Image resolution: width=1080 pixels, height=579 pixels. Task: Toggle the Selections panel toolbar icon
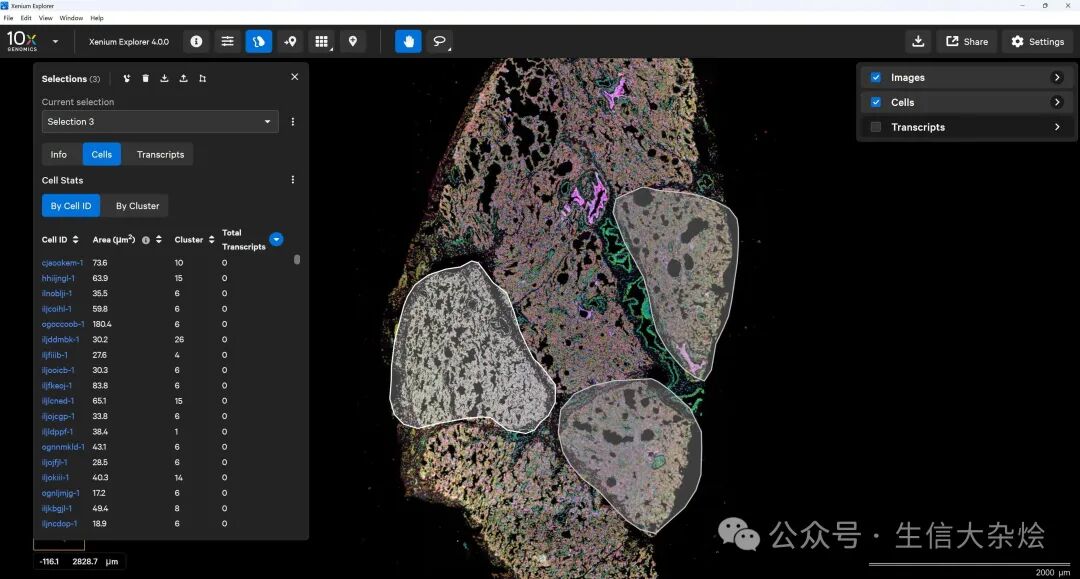(259, 41)
